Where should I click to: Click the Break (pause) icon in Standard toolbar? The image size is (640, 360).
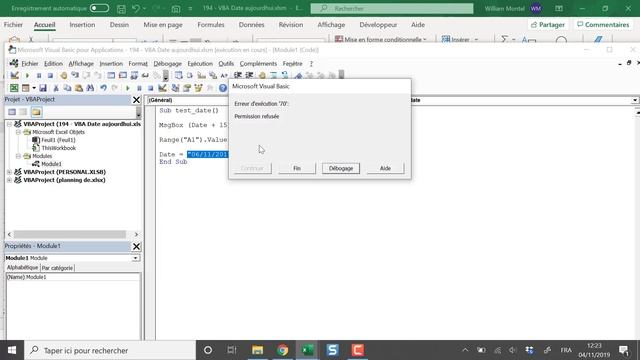(x=139, y=88)
